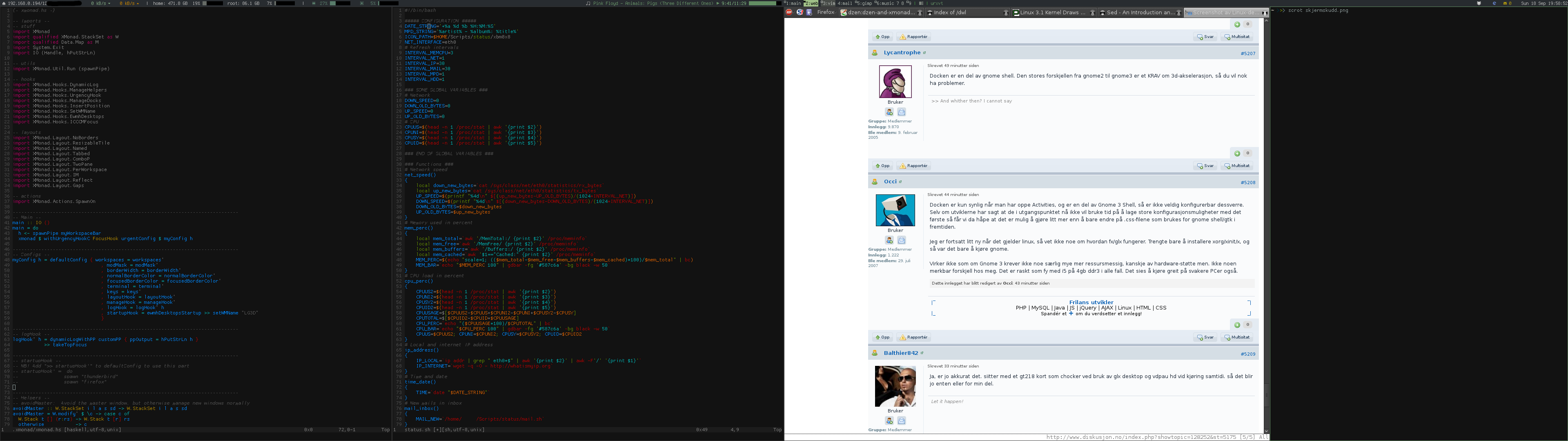This screenshot has width=1568, height=441.
Task: Close the Index of /dwl tab
Action: [x=1006, y=13]
